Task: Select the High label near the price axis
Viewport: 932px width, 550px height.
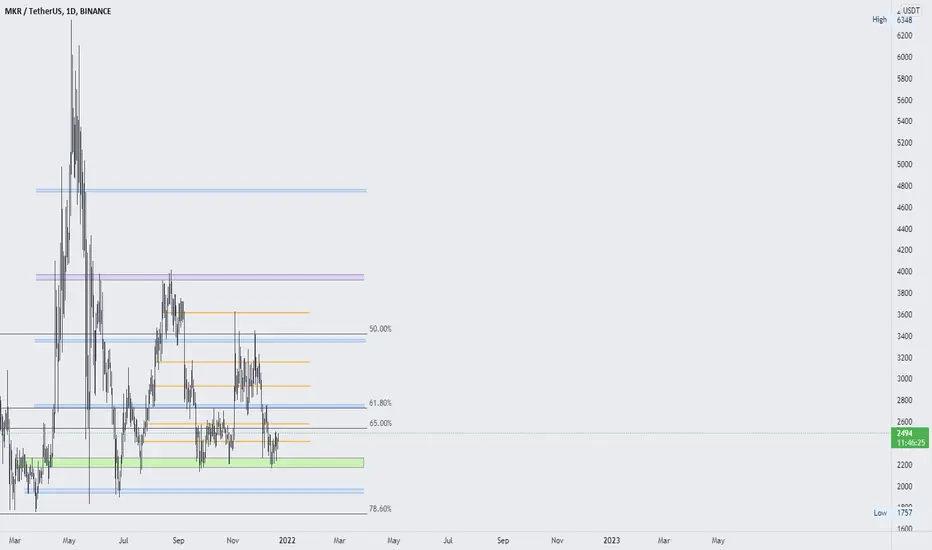Action: coord(880,20)
